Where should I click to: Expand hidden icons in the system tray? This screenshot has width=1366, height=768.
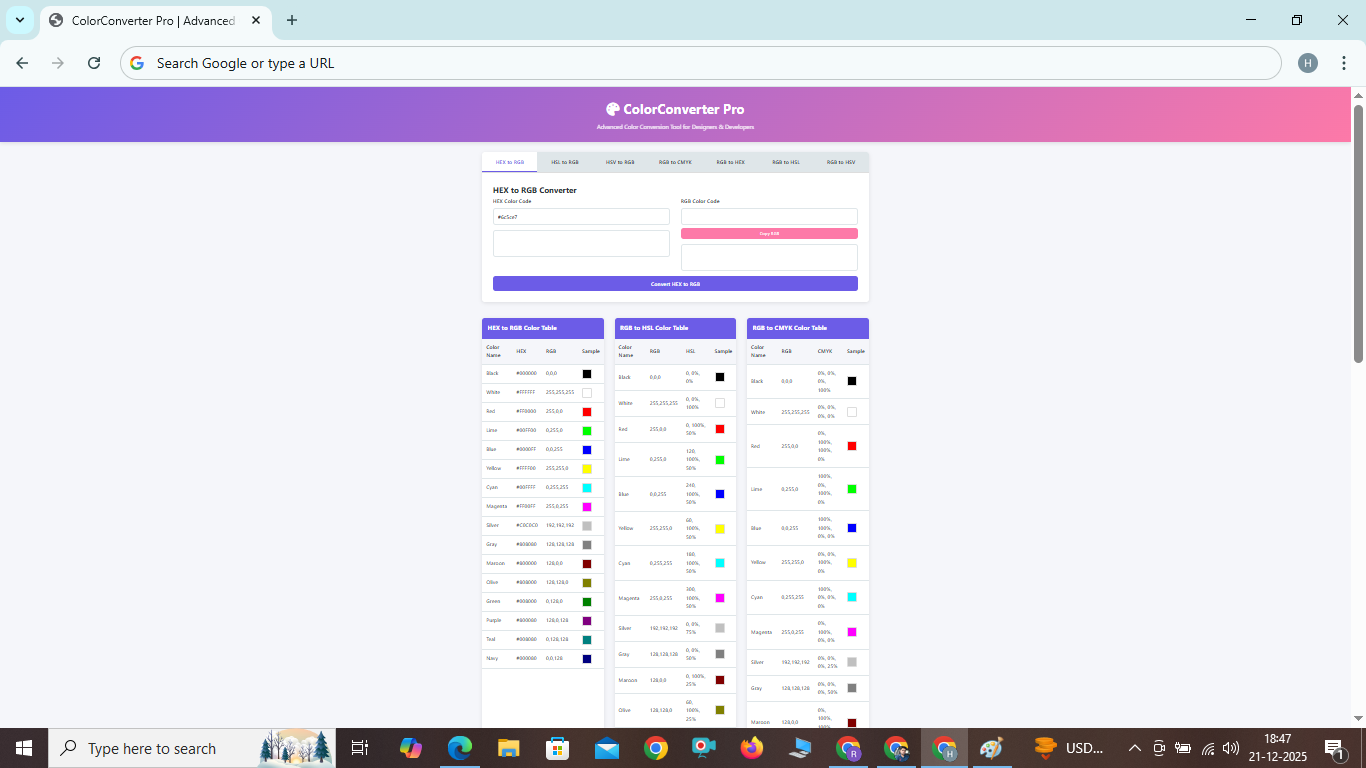click(1135, 748)
